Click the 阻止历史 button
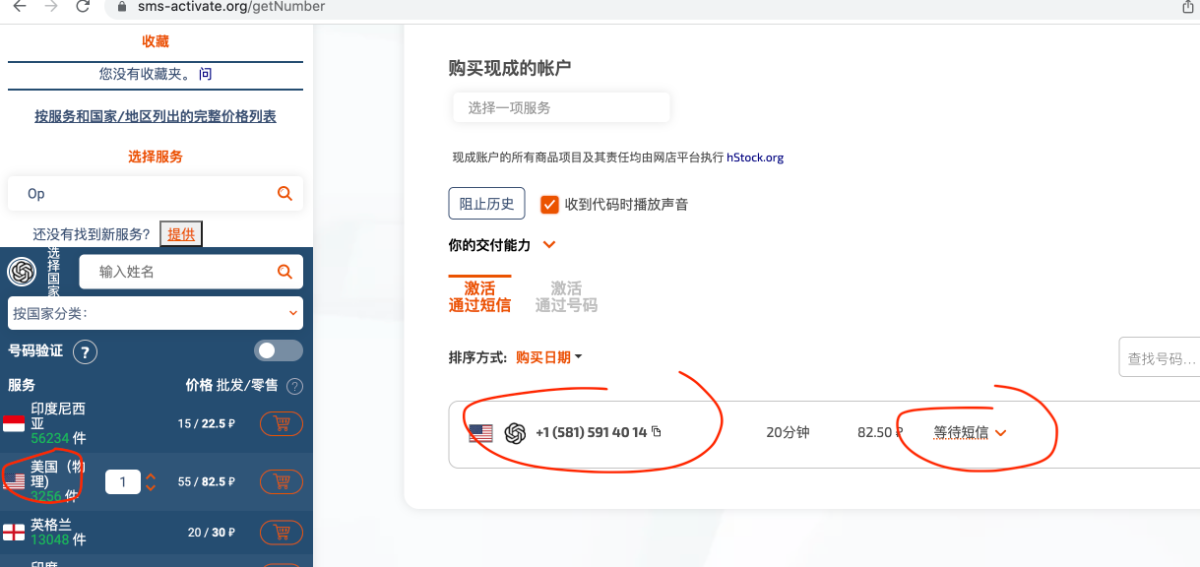This screenshot has width=1200, height=567. (x=486, y=204)
